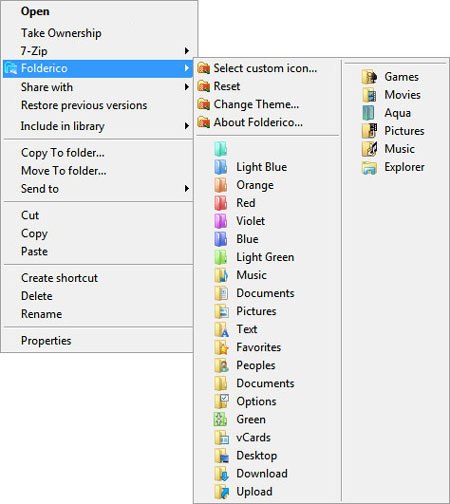Click the Light Green label text

tap(265, 257)
